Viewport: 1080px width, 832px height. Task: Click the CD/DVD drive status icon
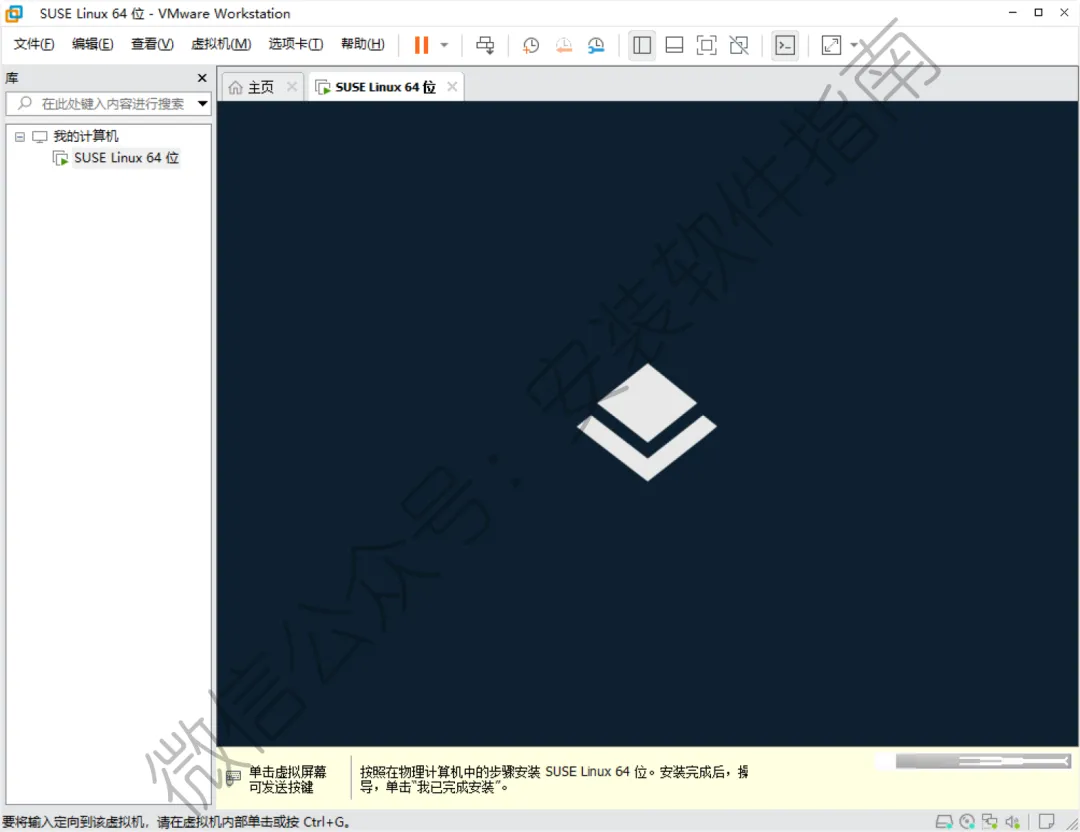pos(967,822)
